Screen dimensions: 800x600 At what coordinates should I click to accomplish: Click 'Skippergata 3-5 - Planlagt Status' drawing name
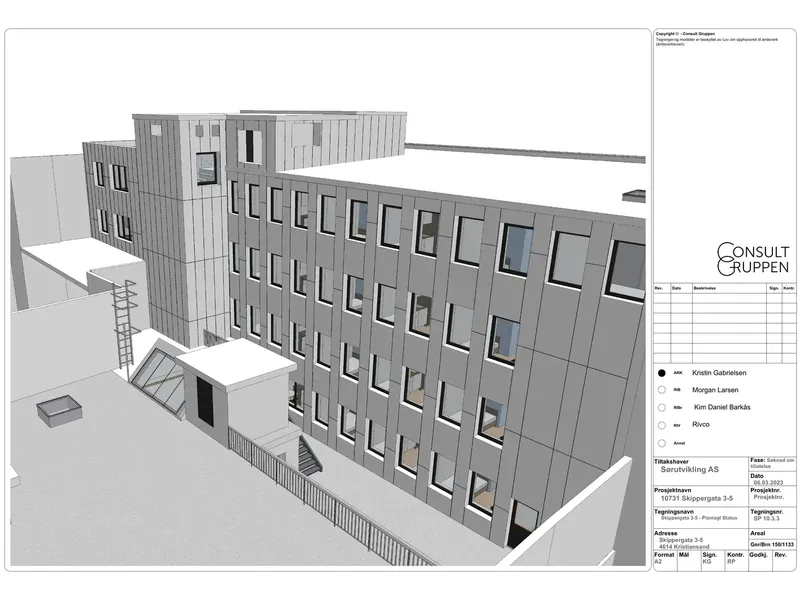pos(699,518)
